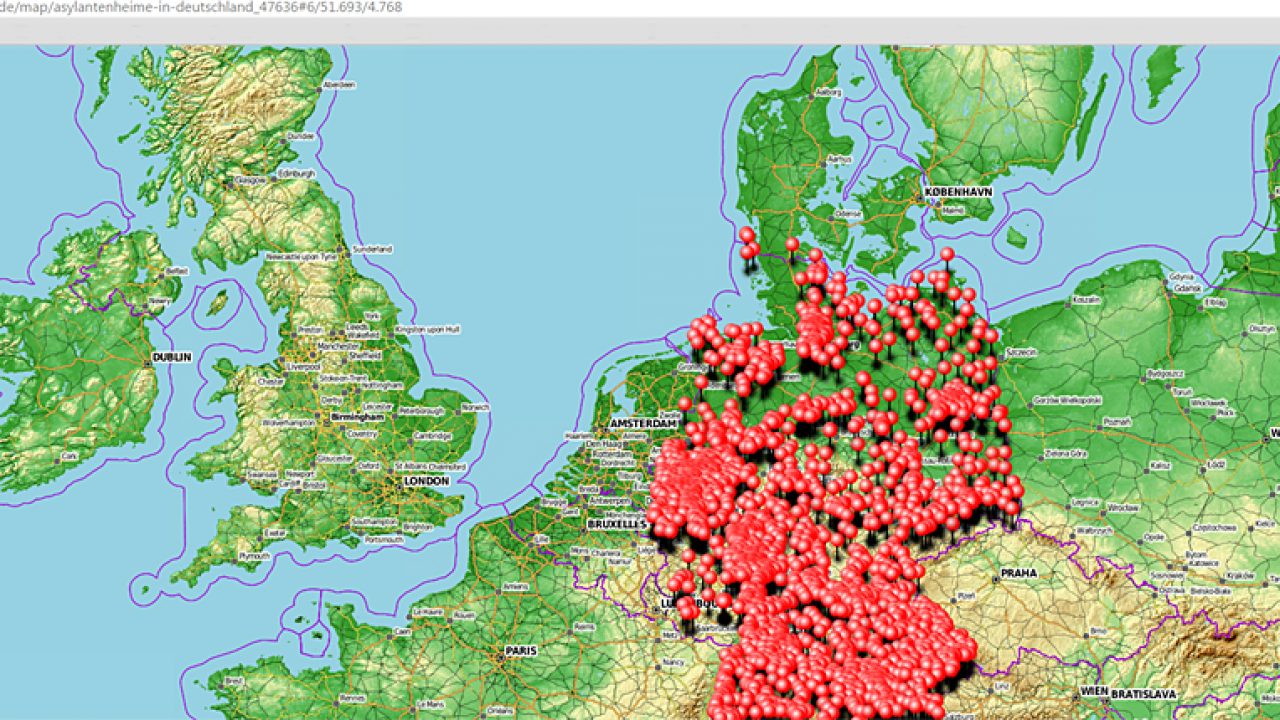
Task: Select the KØBENHAVN city label
Action: [958, 190]
